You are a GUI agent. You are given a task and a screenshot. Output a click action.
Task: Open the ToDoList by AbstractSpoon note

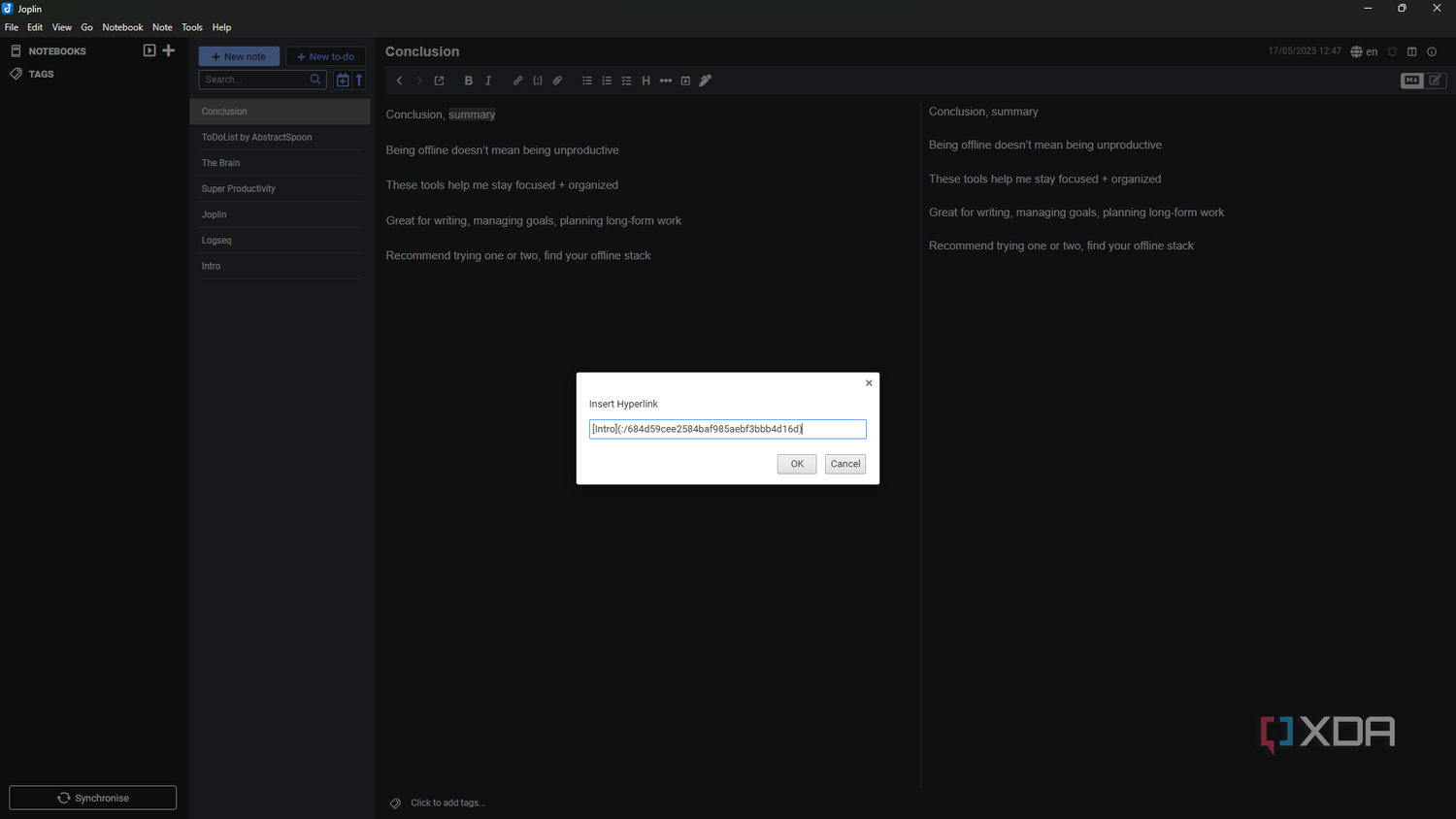280,137
